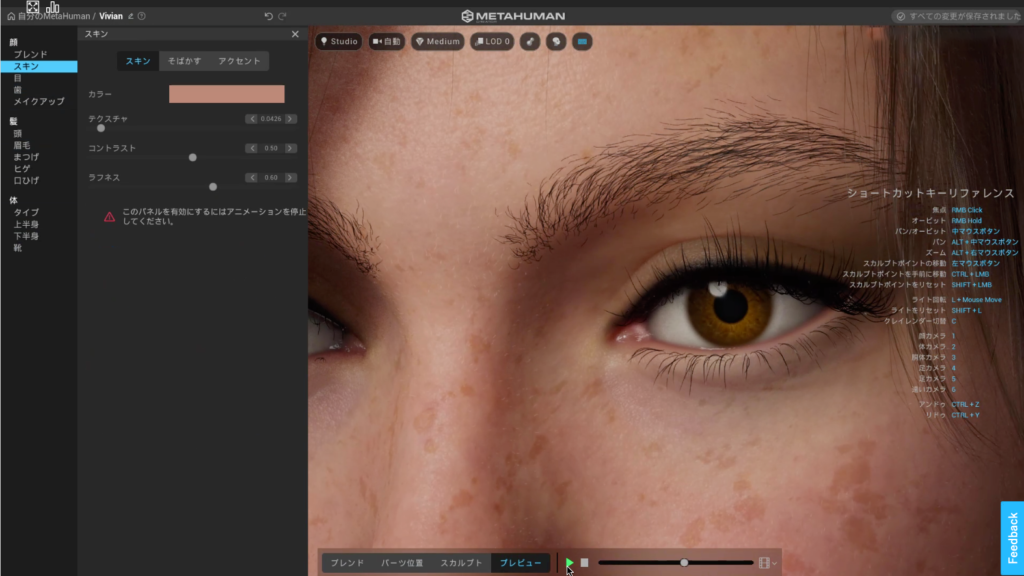Toggle the fullscreen frame icon at top left

(33, 7)
